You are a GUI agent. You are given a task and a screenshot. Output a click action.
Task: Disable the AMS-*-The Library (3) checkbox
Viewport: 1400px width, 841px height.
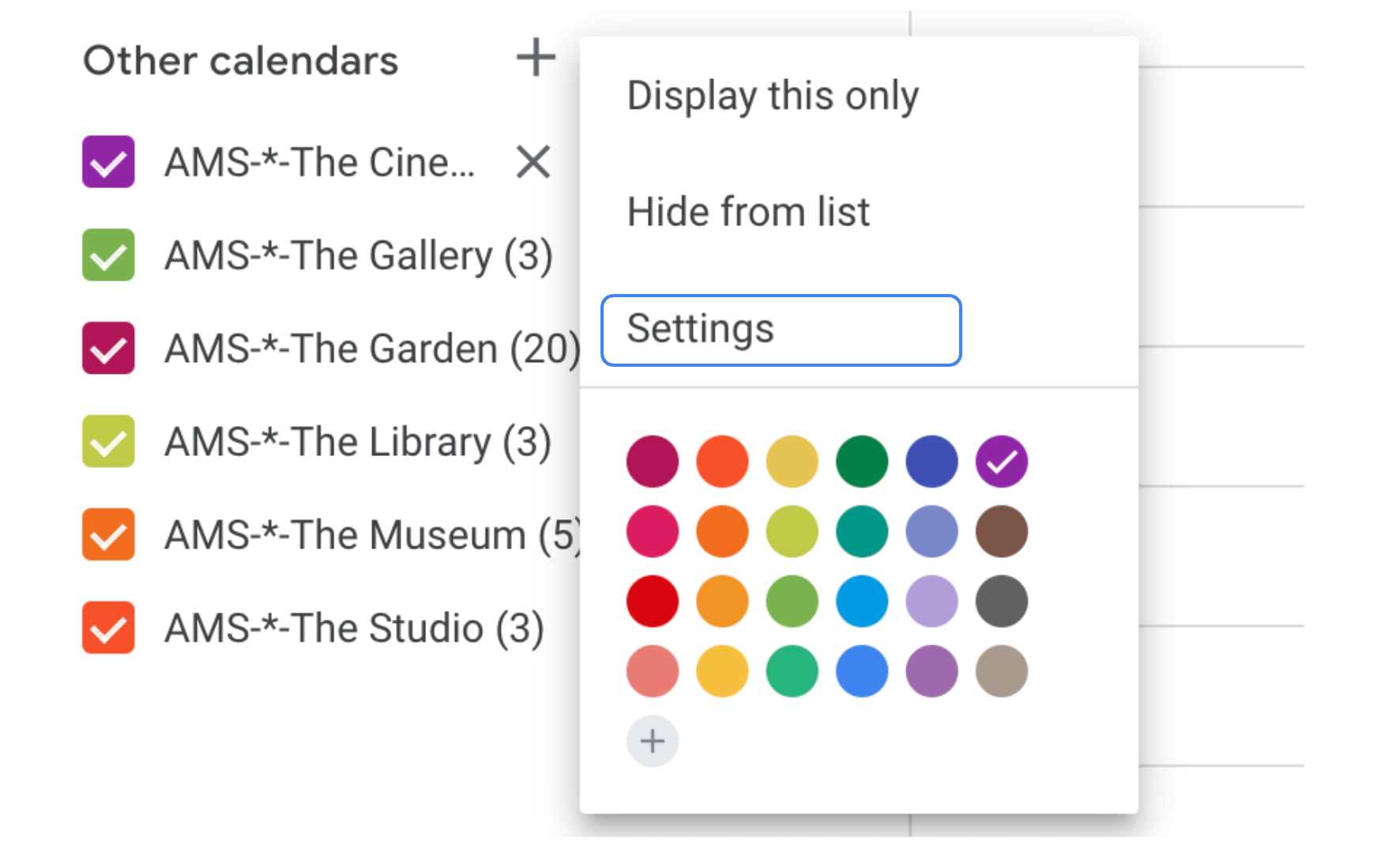click(108, 441)
